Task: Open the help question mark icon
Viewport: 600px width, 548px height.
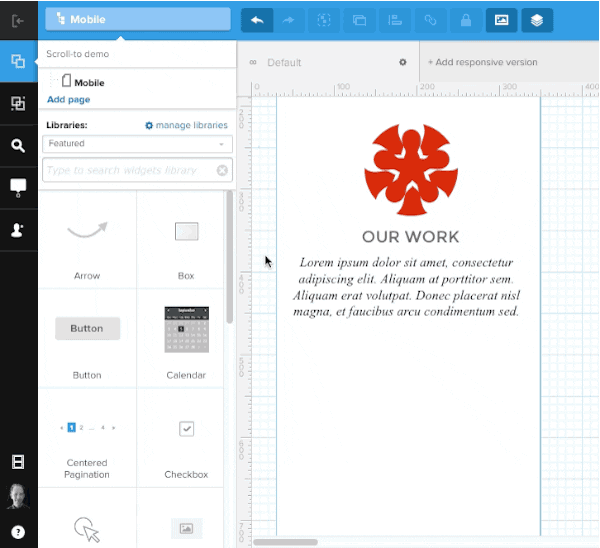Action: tap(18, 531)
